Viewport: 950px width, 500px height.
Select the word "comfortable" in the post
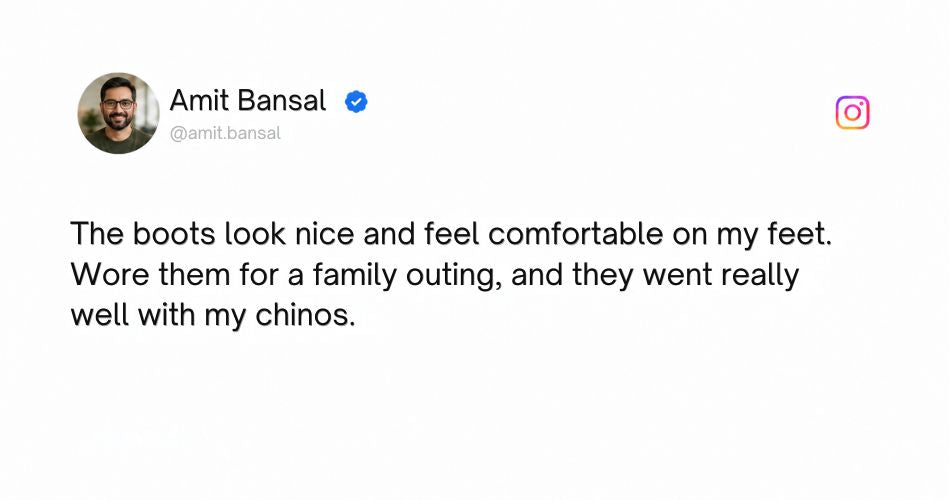pos(576,234)
